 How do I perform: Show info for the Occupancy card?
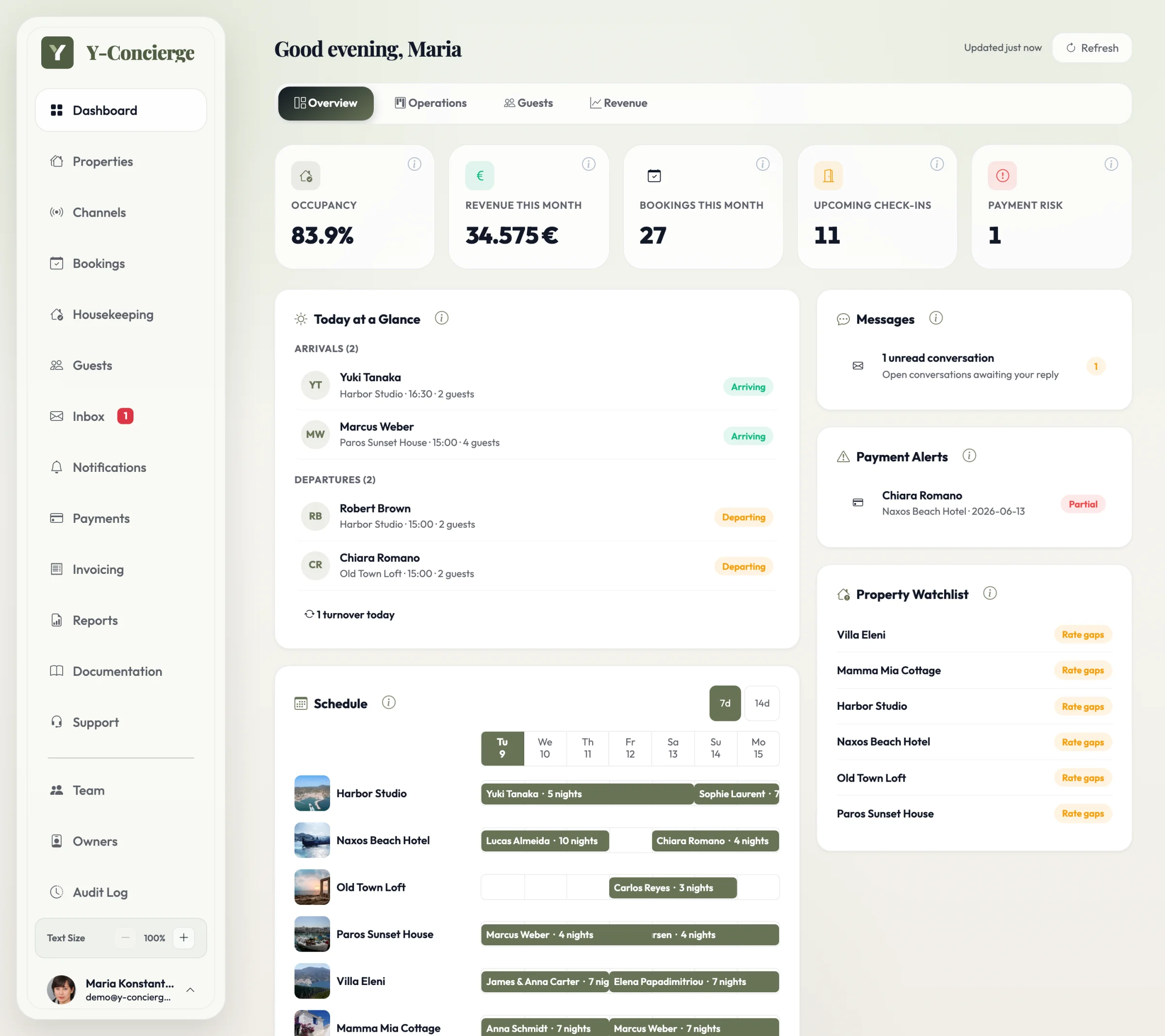click(x=415, y=164)
